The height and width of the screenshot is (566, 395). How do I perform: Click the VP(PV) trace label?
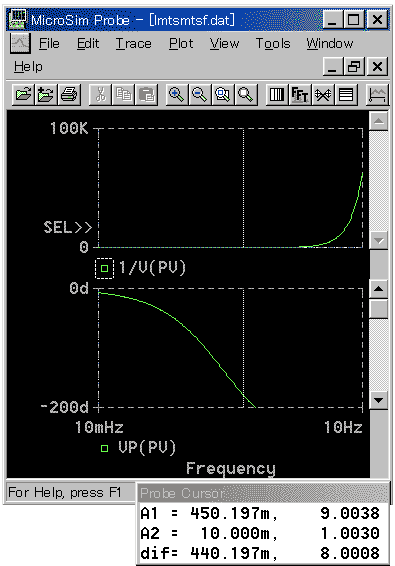pos(147,448)
